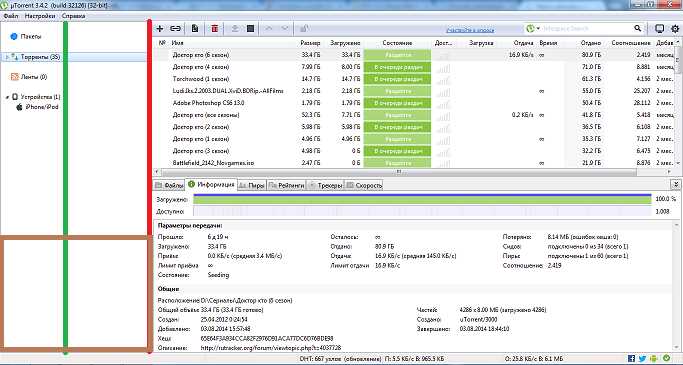683x365 pixels.
Task: Click the Add Torrent plus icon
Action: coord(160,29)
